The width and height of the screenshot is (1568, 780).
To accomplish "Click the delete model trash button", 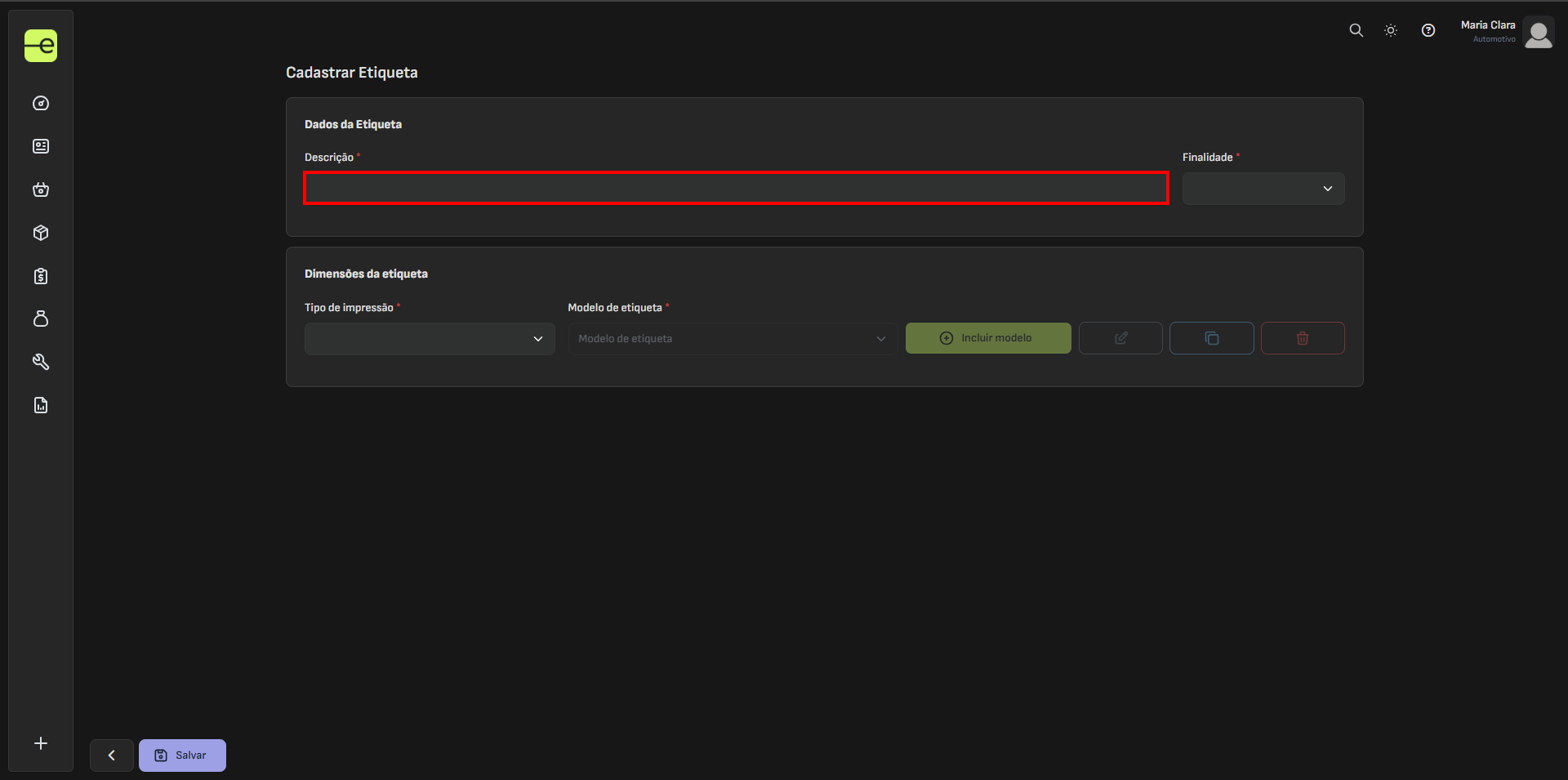I will tap(1303, 338).
